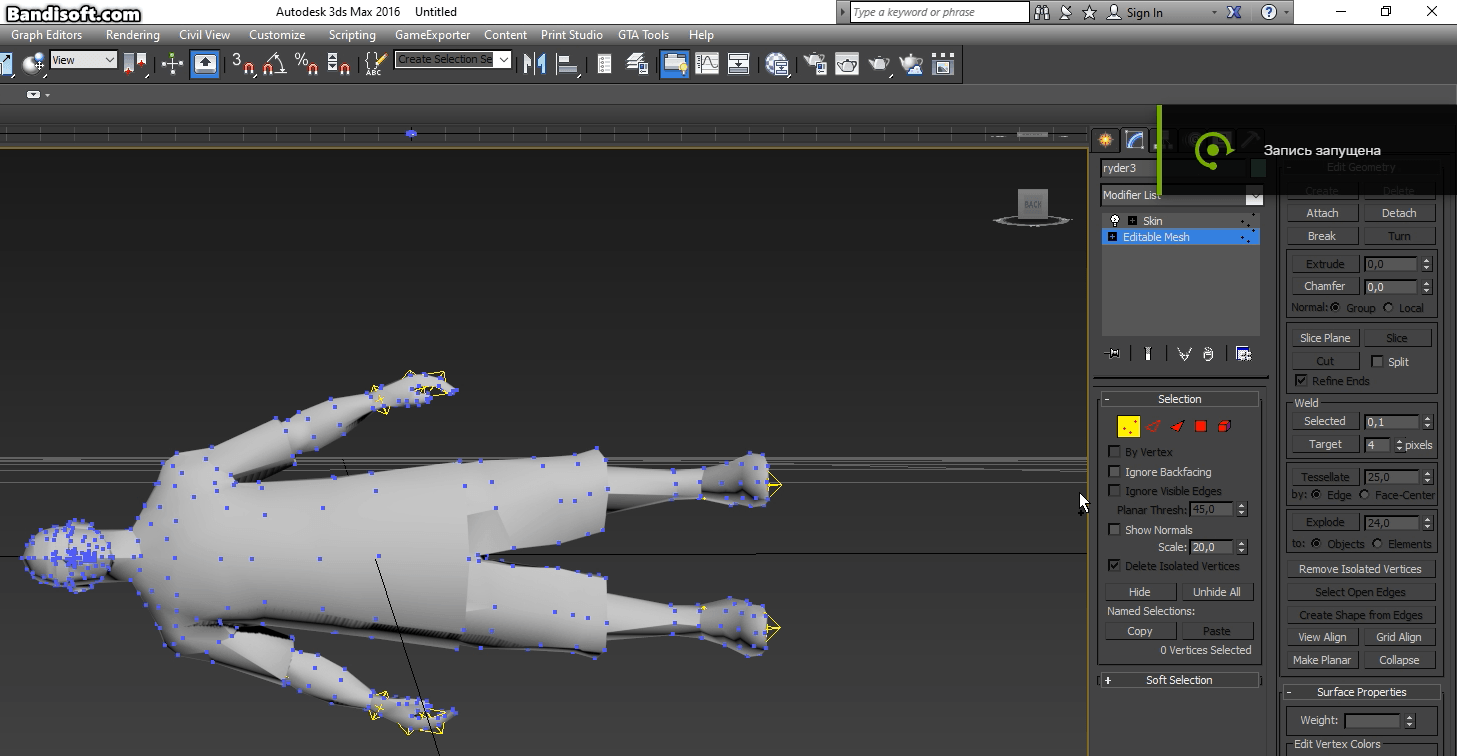The image size is (1457, 756).
Task: Open the Curve Editor icon
Action: [x=707, y=64]
